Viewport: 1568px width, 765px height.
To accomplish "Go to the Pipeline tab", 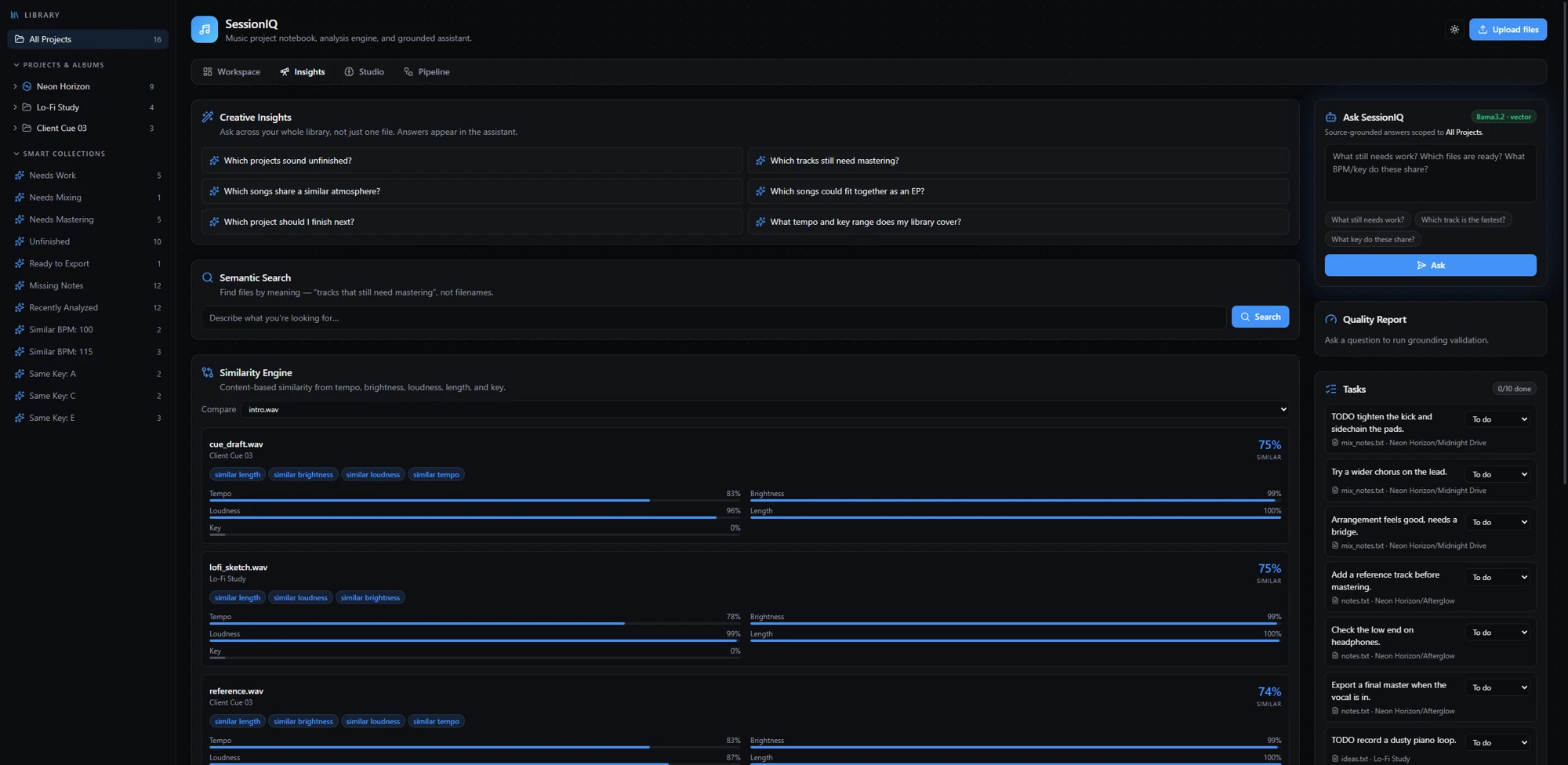I will [x=426, y=72].
